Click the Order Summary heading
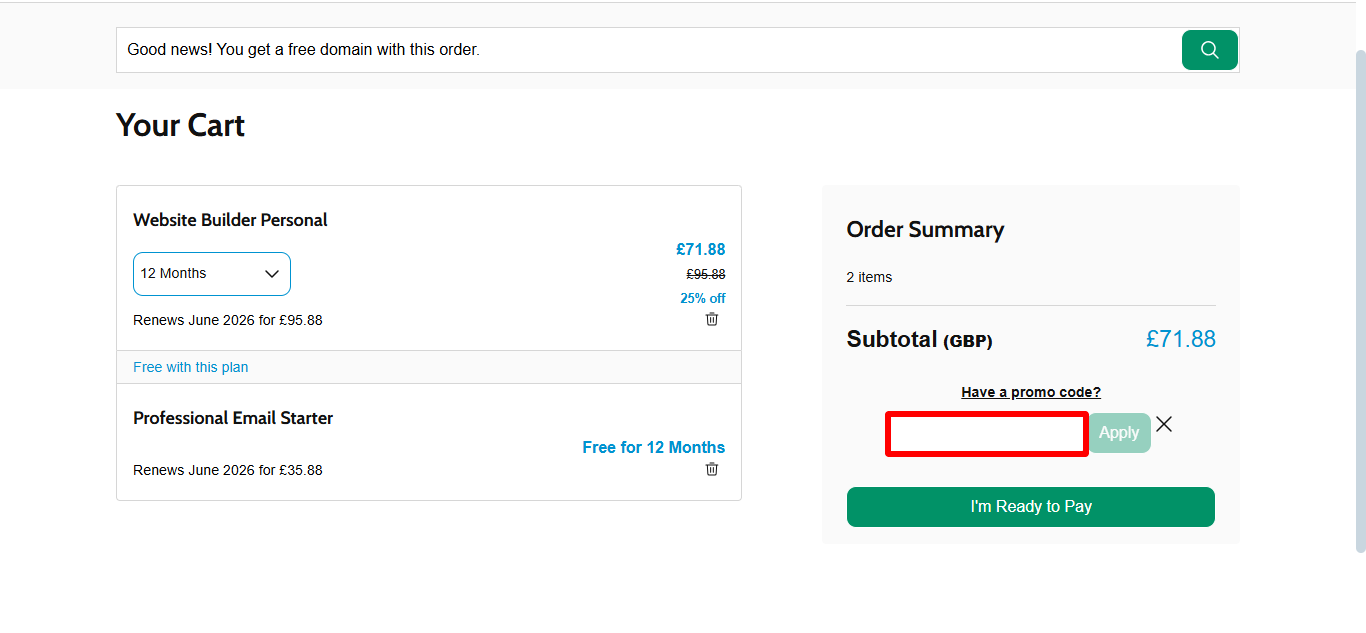This screenshot has height=633, width=1366. (x=925, y=230)
